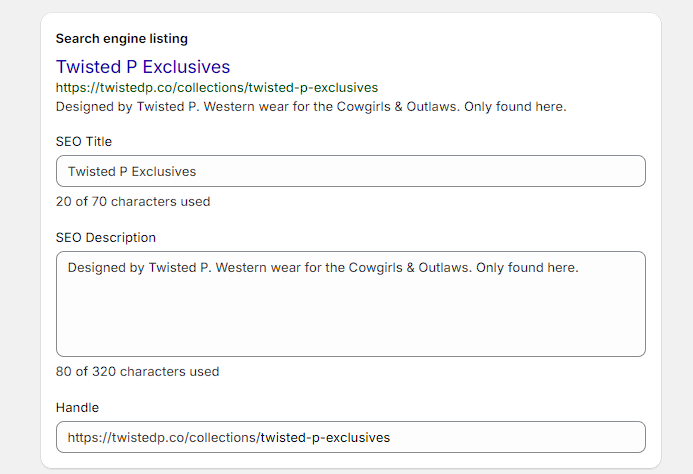Click the https://twistedp.co/collections/ prefix in Handle field
The image size is (693, 474).
click(163, 437)
